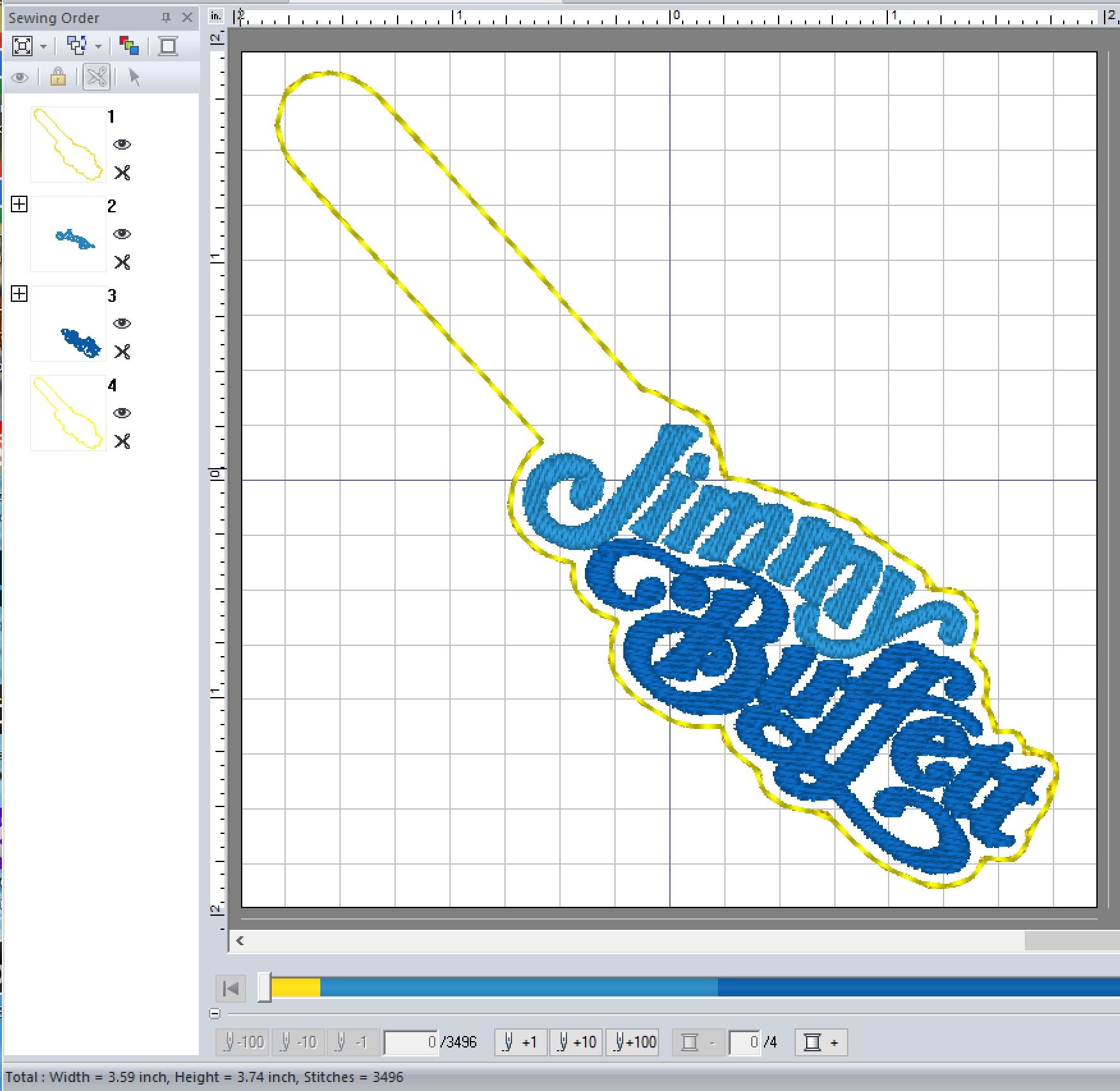Click the change thread color icon
Image resolution: width=1120 pixels, height=1091 pixels.
pyautogui.click(x=129, y=46)
